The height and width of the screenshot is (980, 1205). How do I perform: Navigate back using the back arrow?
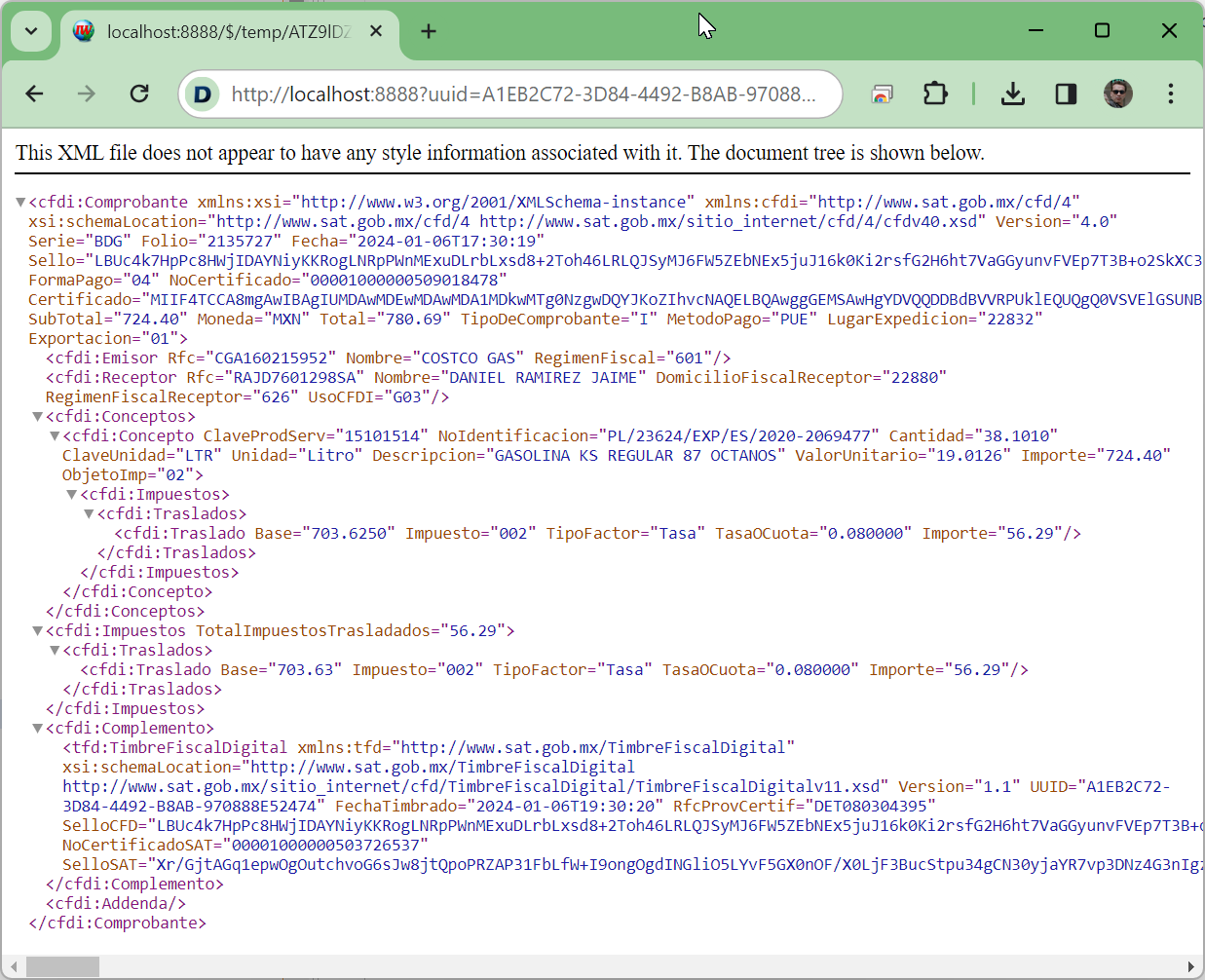pyautogui.click(x=34, y=94)
